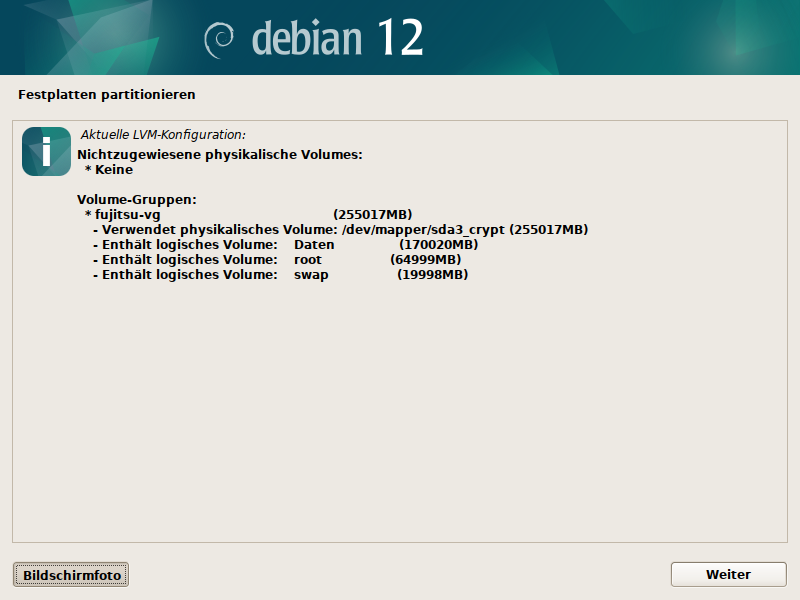The image size is (800, 600).
Task: Click the blue info icon
Action: (46, 151)
